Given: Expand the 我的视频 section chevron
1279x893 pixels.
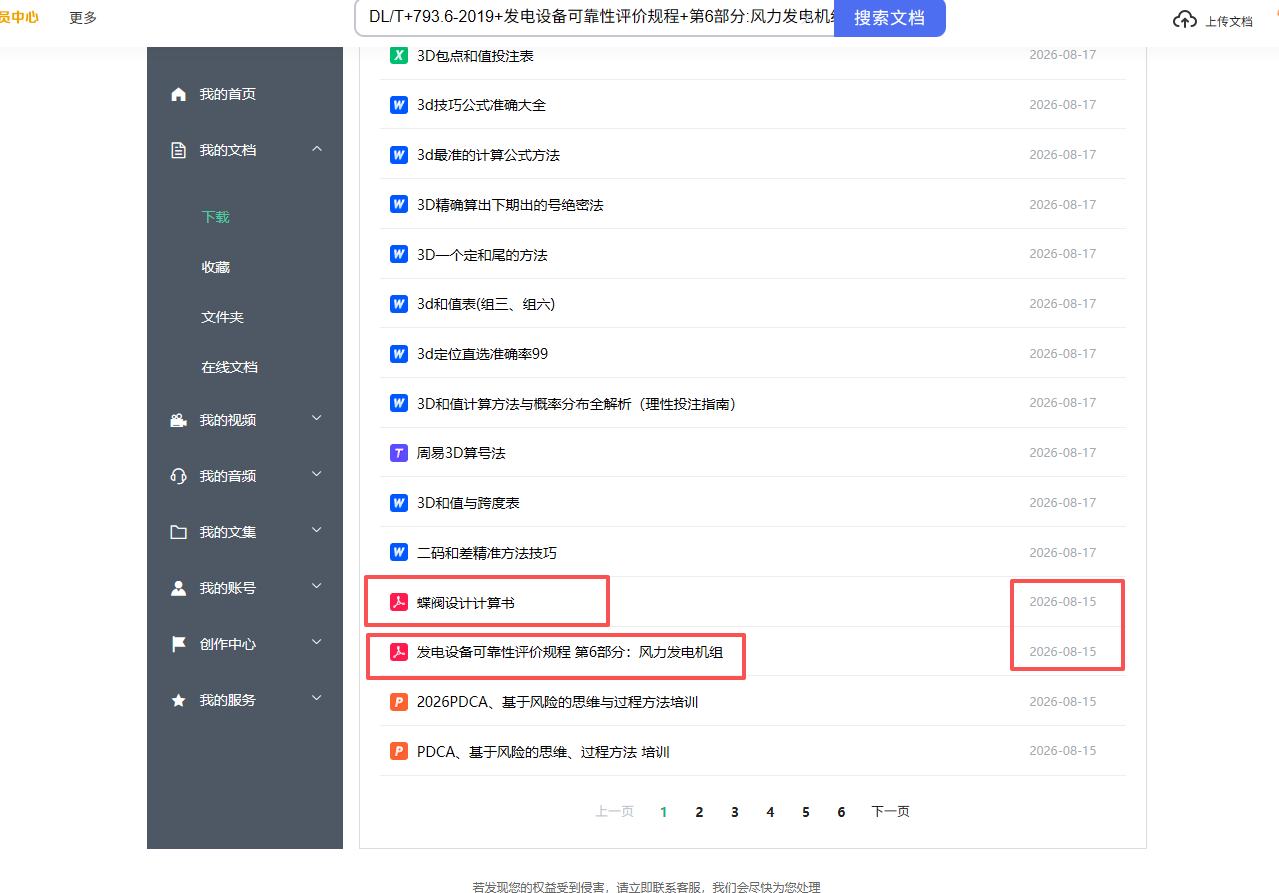Looking at the screenshot, I should (x=317, y=418).
